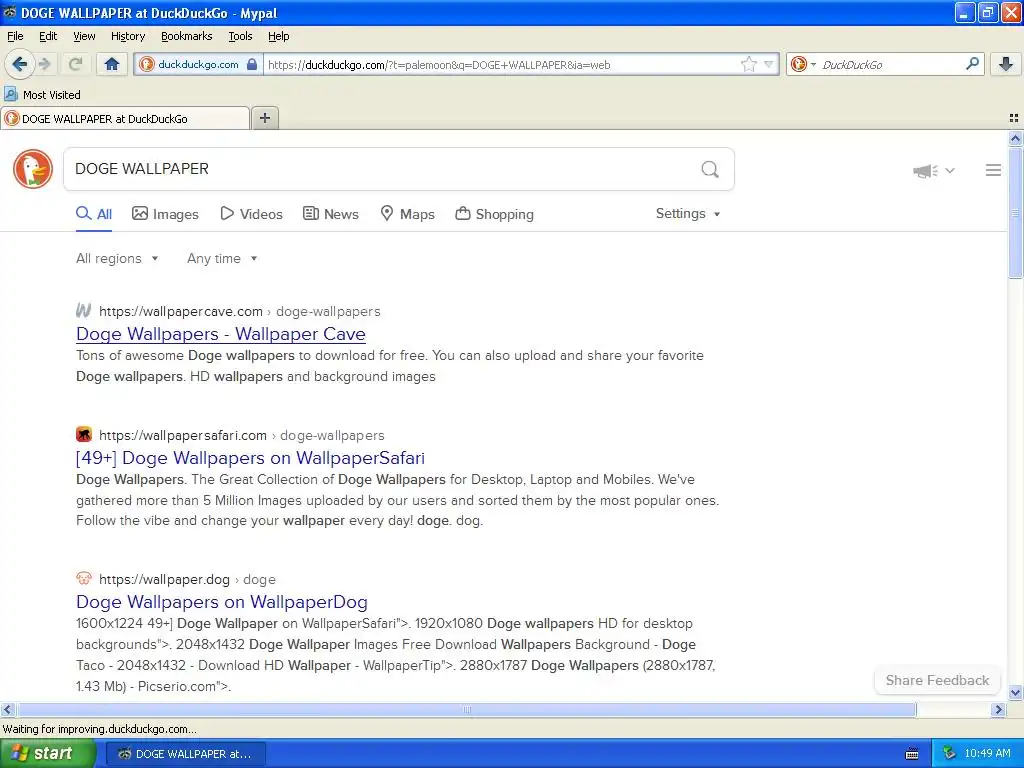Submit search with the magnifier icon
The image size is (1024, 768).
tap(710, 169)
